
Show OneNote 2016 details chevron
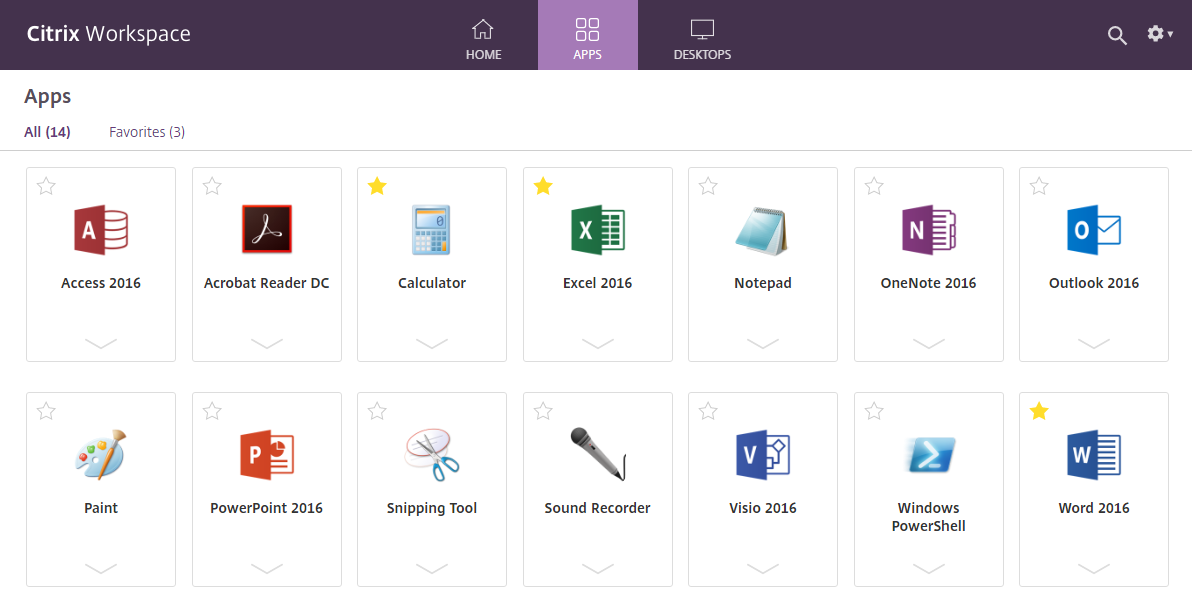(x=928, y=344)
